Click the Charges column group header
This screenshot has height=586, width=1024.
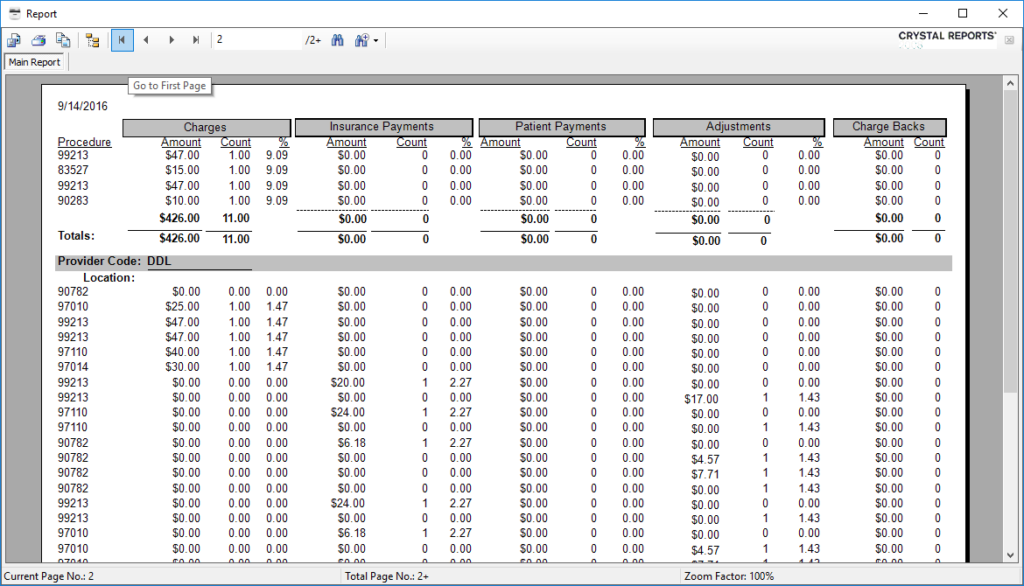click(206, 127)
